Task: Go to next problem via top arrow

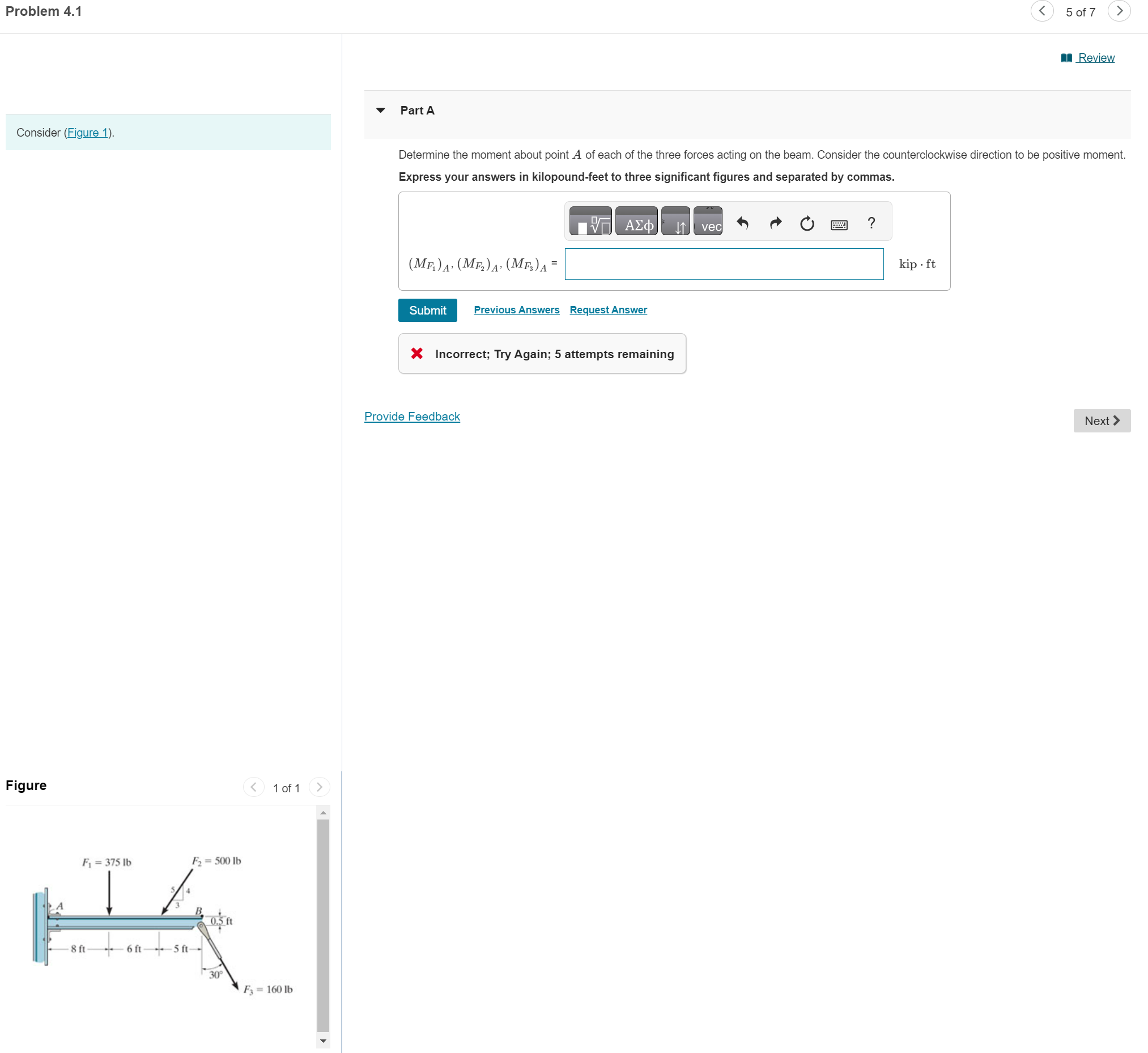Action: coord(1119,11)
